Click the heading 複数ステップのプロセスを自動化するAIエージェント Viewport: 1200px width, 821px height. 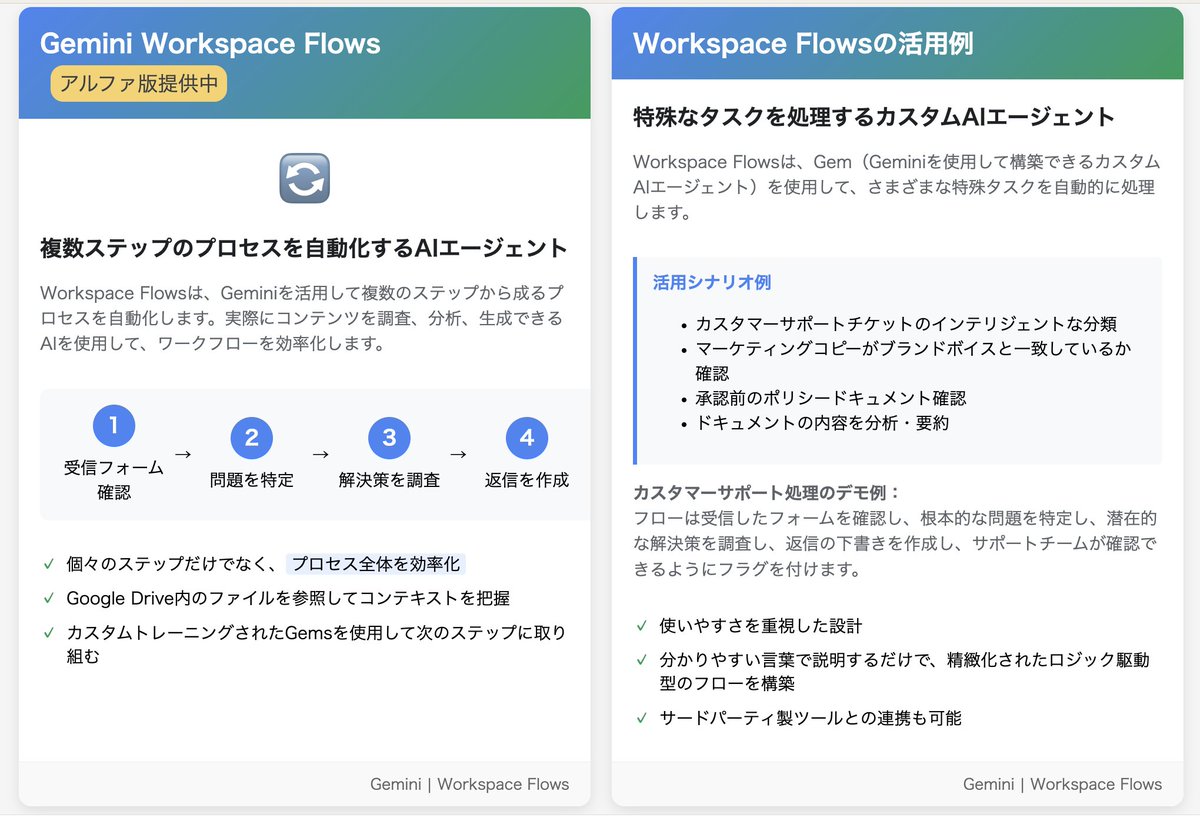point(304,248)
